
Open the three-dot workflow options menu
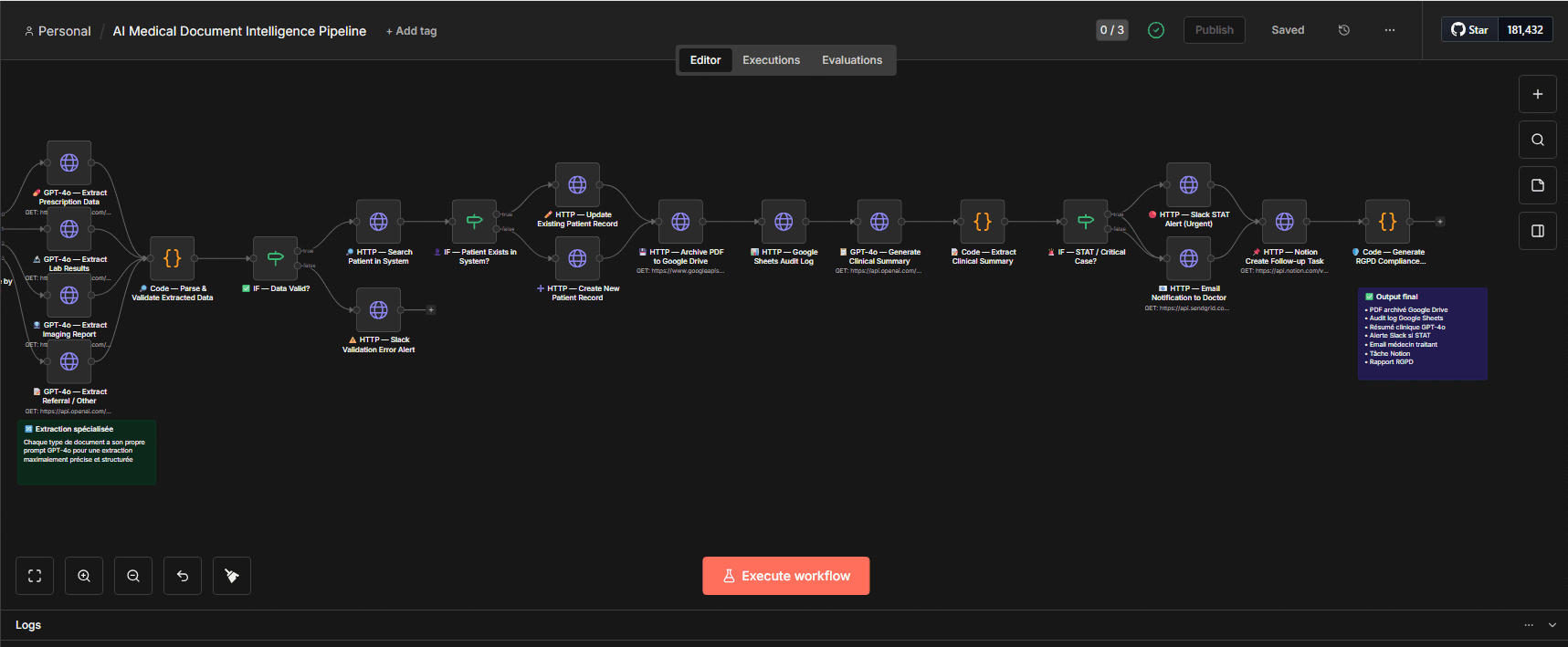[1390, 30]
